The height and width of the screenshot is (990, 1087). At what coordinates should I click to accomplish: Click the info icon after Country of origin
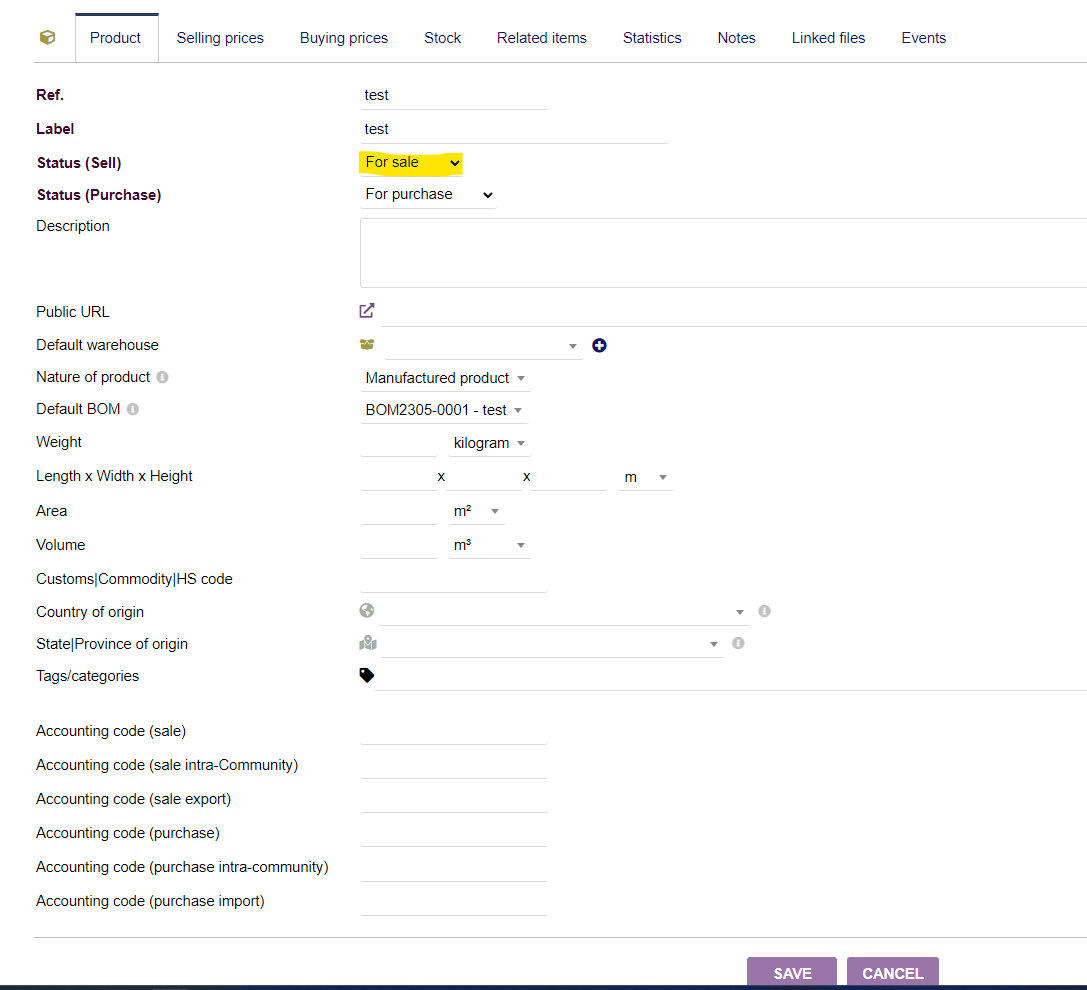click(764, 611)
